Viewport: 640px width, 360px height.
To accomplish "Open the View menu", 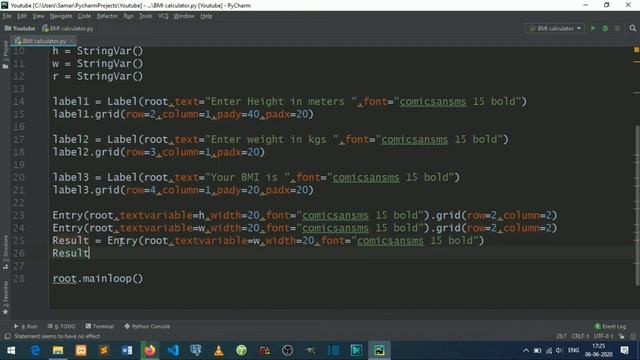I will tap(38, 16).
